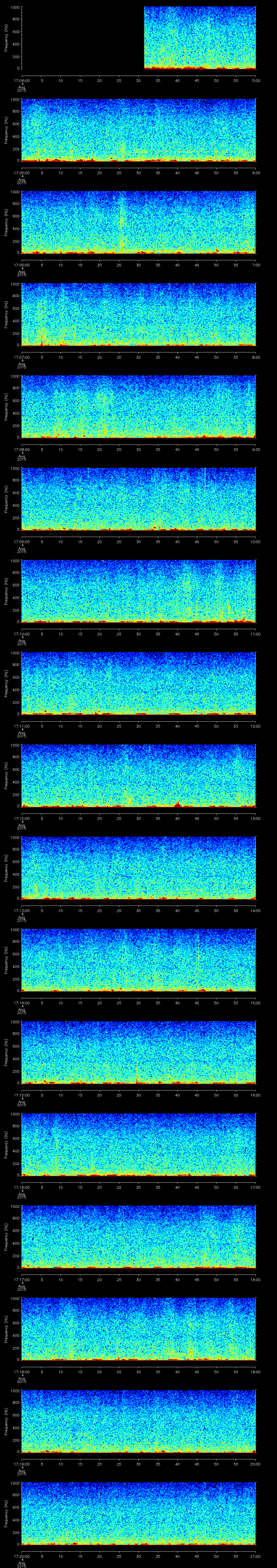The width and height of the screenshot is (277, 1568).
Task: Click the 7:00 end time label
Action: (x=256, y=265)
